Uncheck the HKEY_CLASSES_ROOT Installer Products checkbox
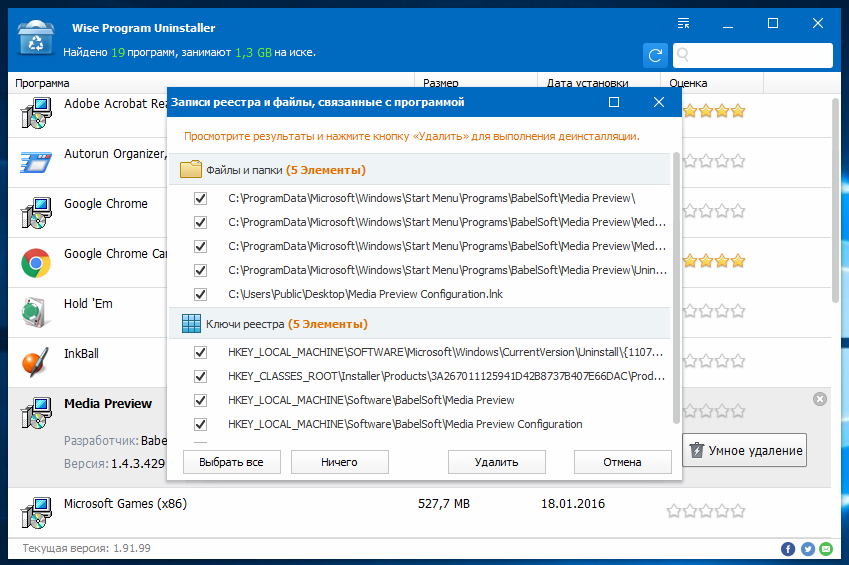This screenshot has width=849, height=565. (200, 376)
